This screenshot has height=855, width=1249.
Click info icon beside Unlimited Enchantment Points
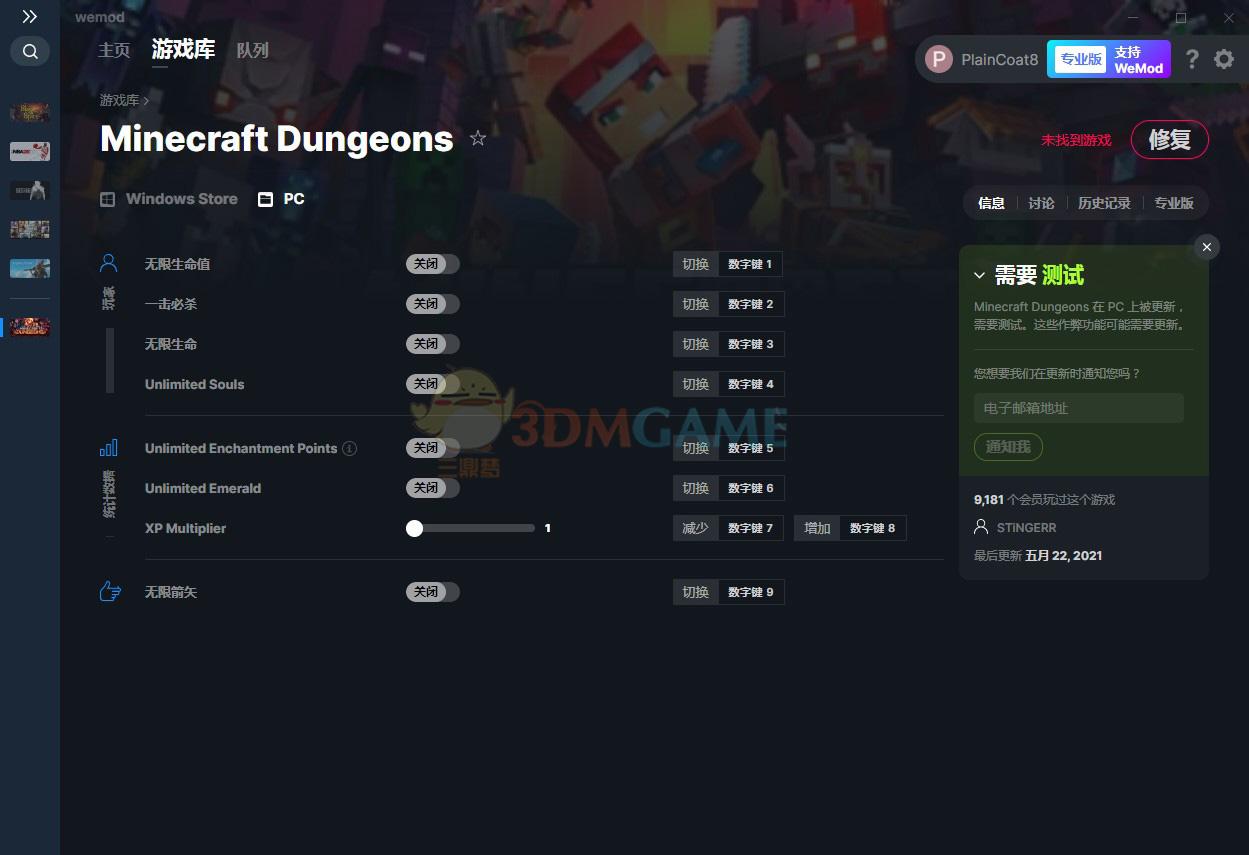coord(349,448)
